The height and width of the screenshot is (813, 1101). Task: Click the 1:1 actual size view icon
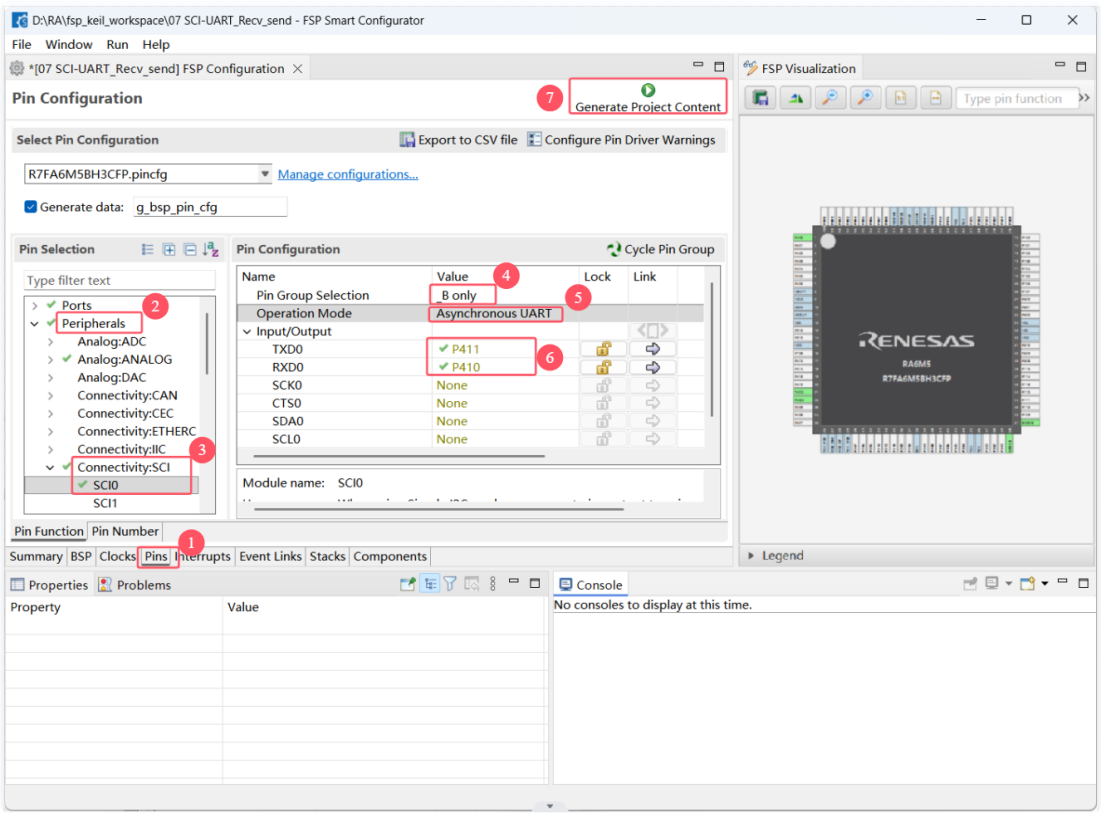[900, 98]
